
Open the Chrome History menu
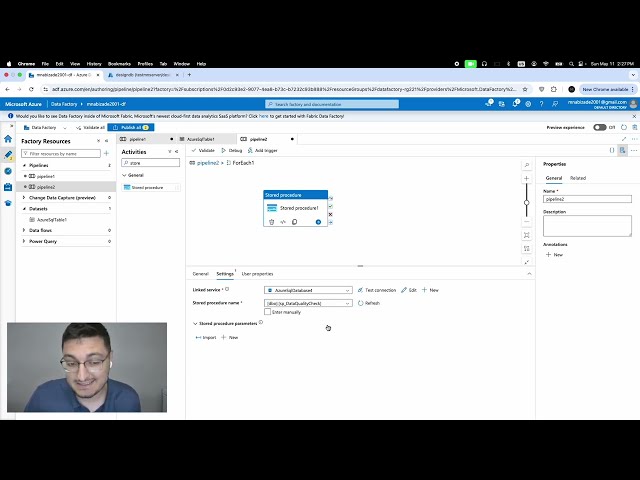click(x=94, y=64)
